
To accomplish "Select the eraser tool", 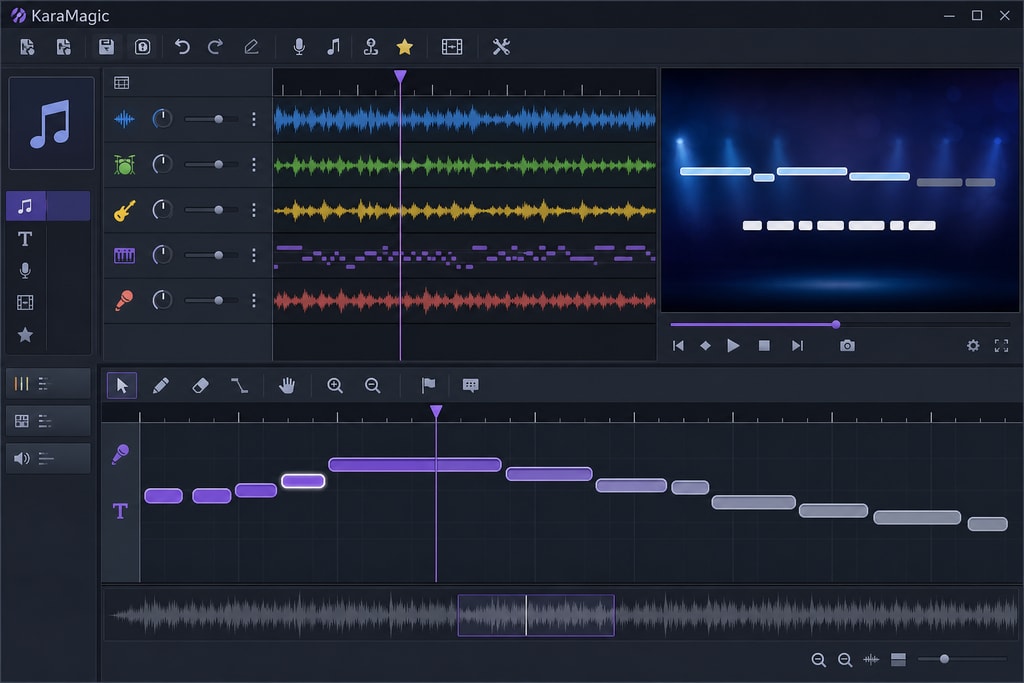I will tap(200, 385).
